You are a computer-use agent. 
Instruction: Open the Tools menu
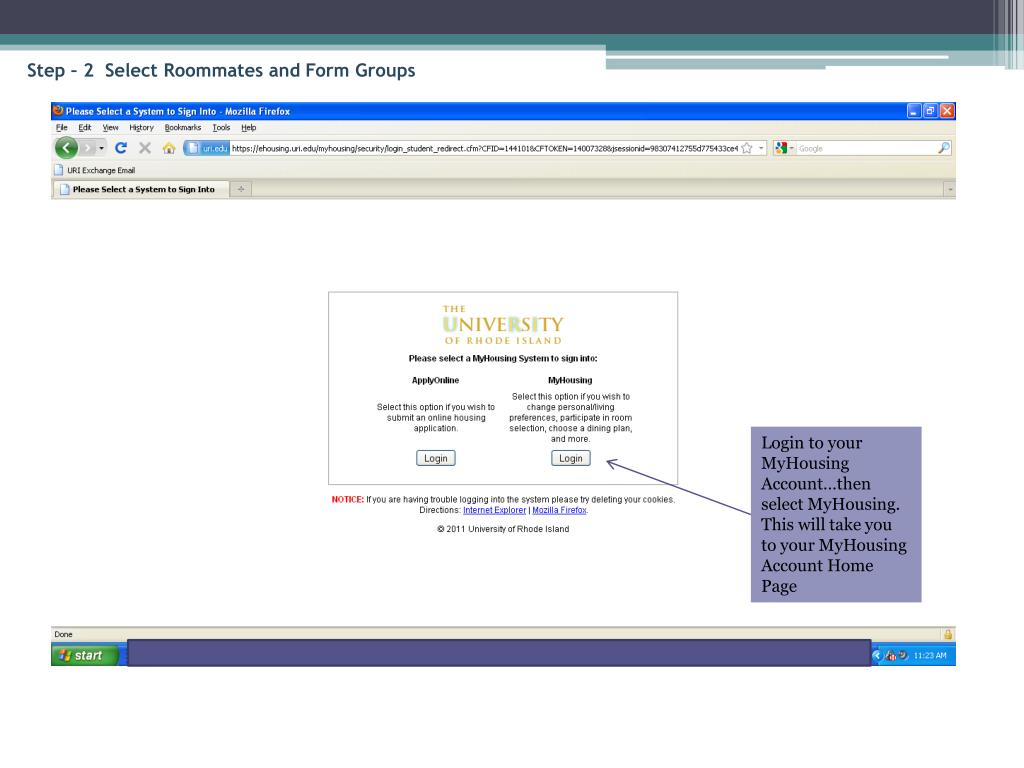click(x=221, y=128)
